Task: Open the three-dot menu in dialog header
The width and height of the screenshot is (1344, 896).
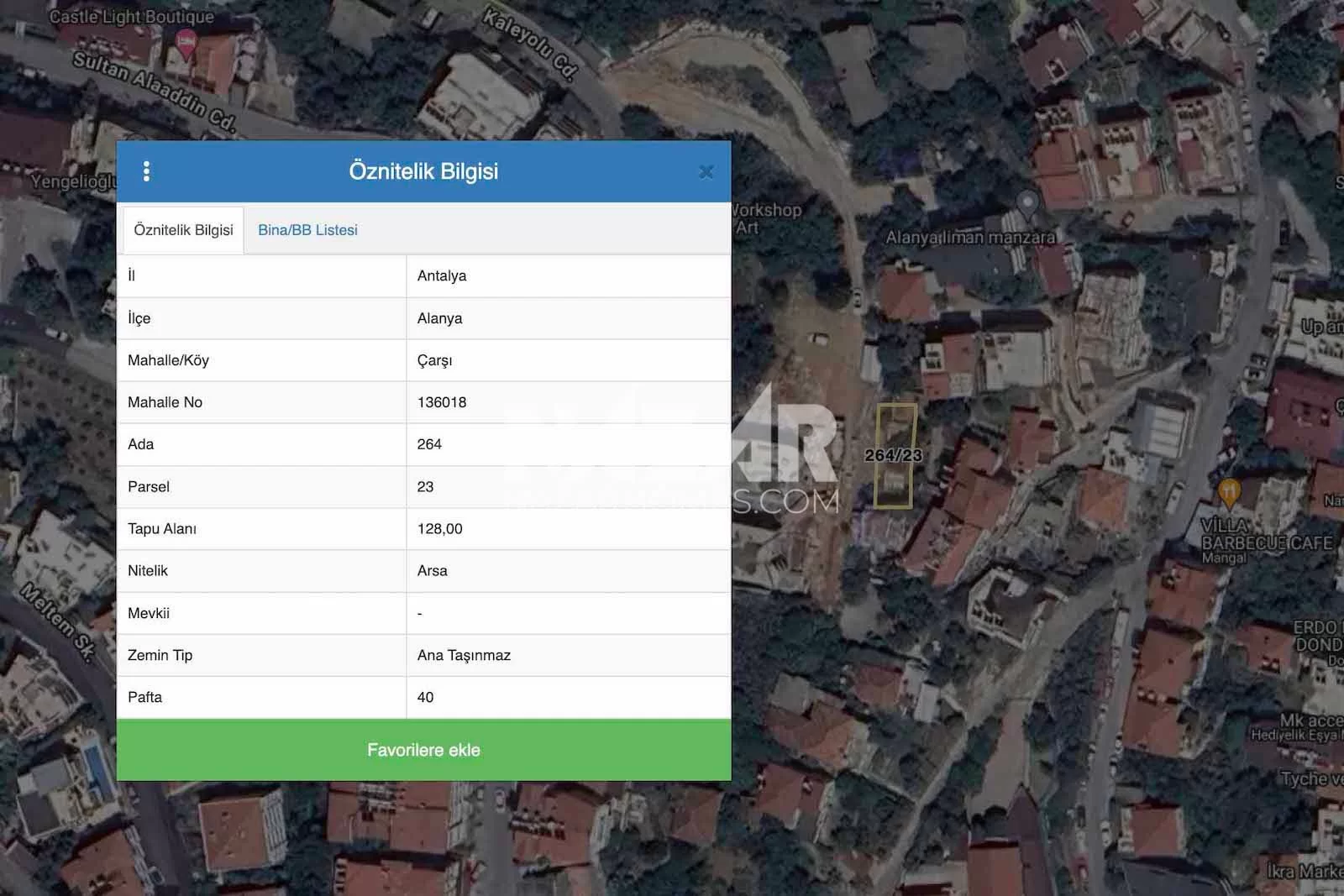Action: [146, 171]
